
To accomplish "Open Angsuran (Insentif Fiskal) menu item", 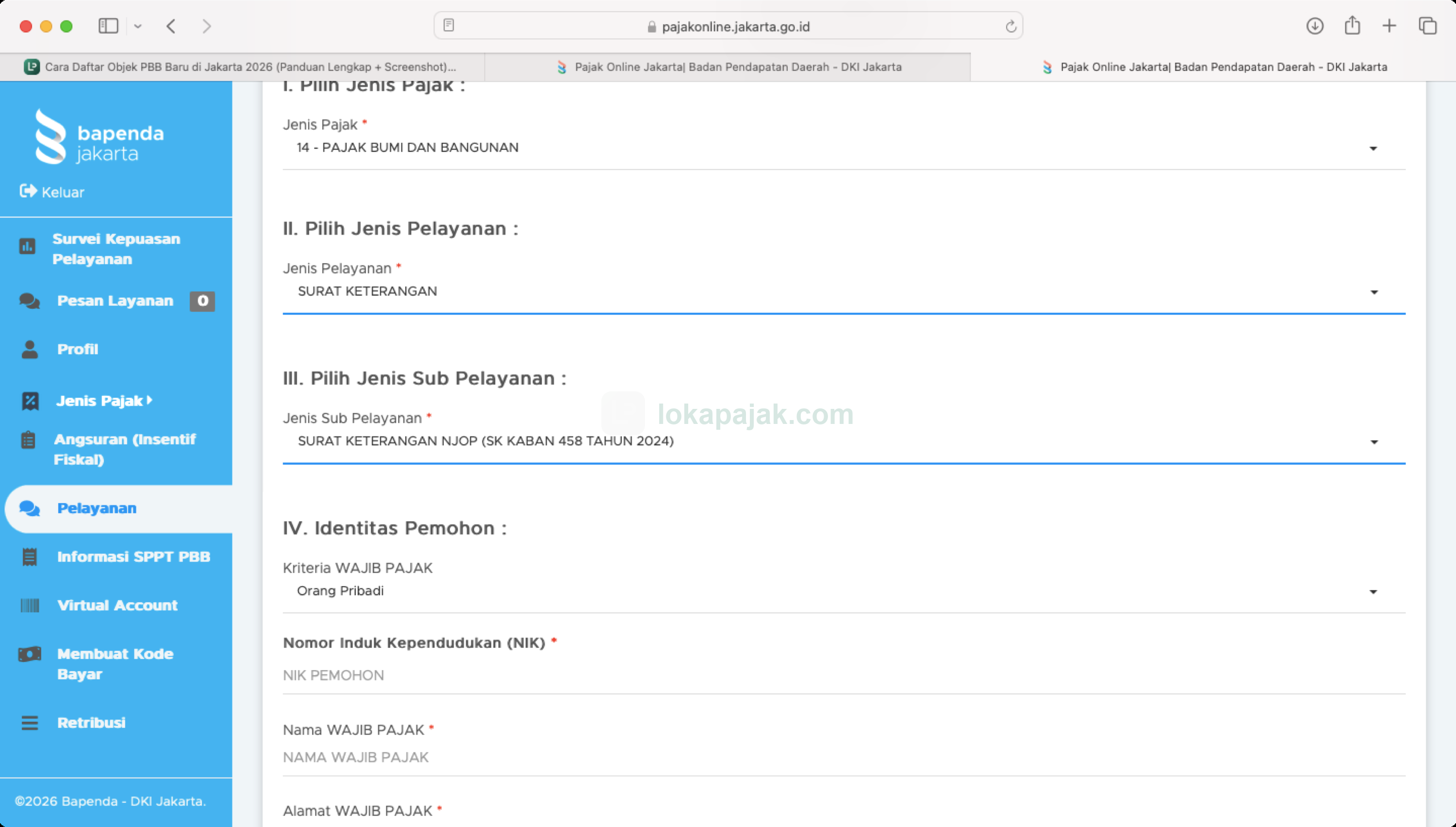I will [x=125, y=449].
